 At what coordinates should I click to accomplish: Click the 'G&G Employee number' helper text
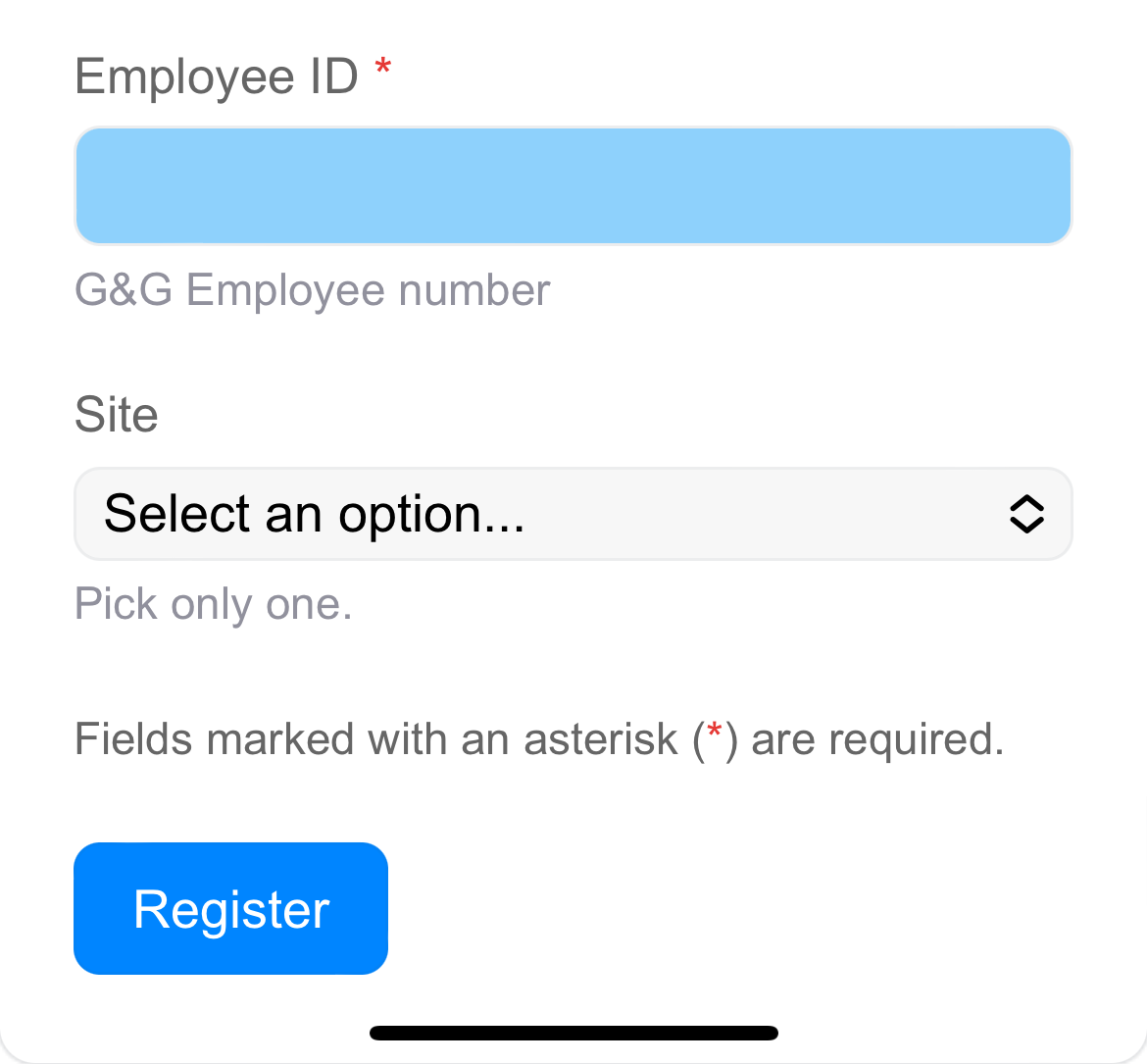pyautogui.click(x=312, y=289)
